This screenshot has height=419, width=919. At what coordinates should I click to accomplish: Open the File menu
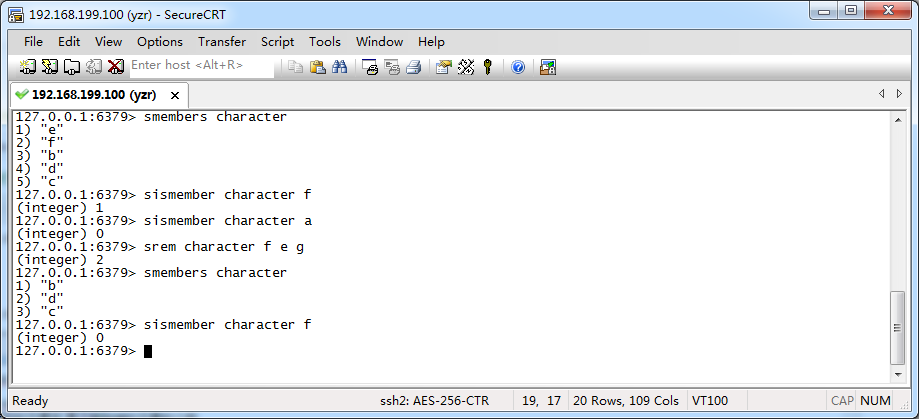33,42
